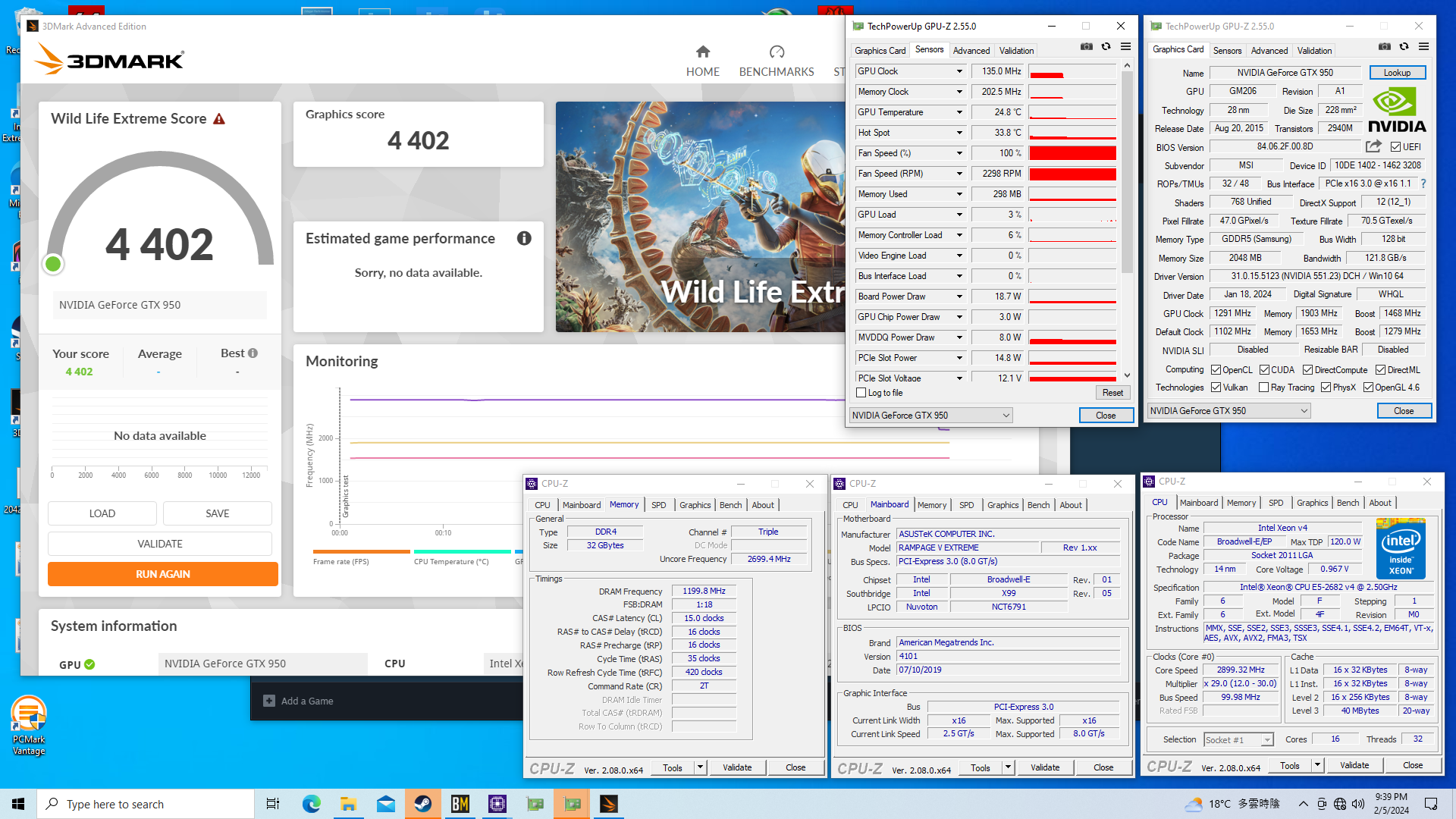This screenshot has width=1456, height=819.
Task: Toggle the CUDA computing checkbox
Action: click(x=1264, y=370)
